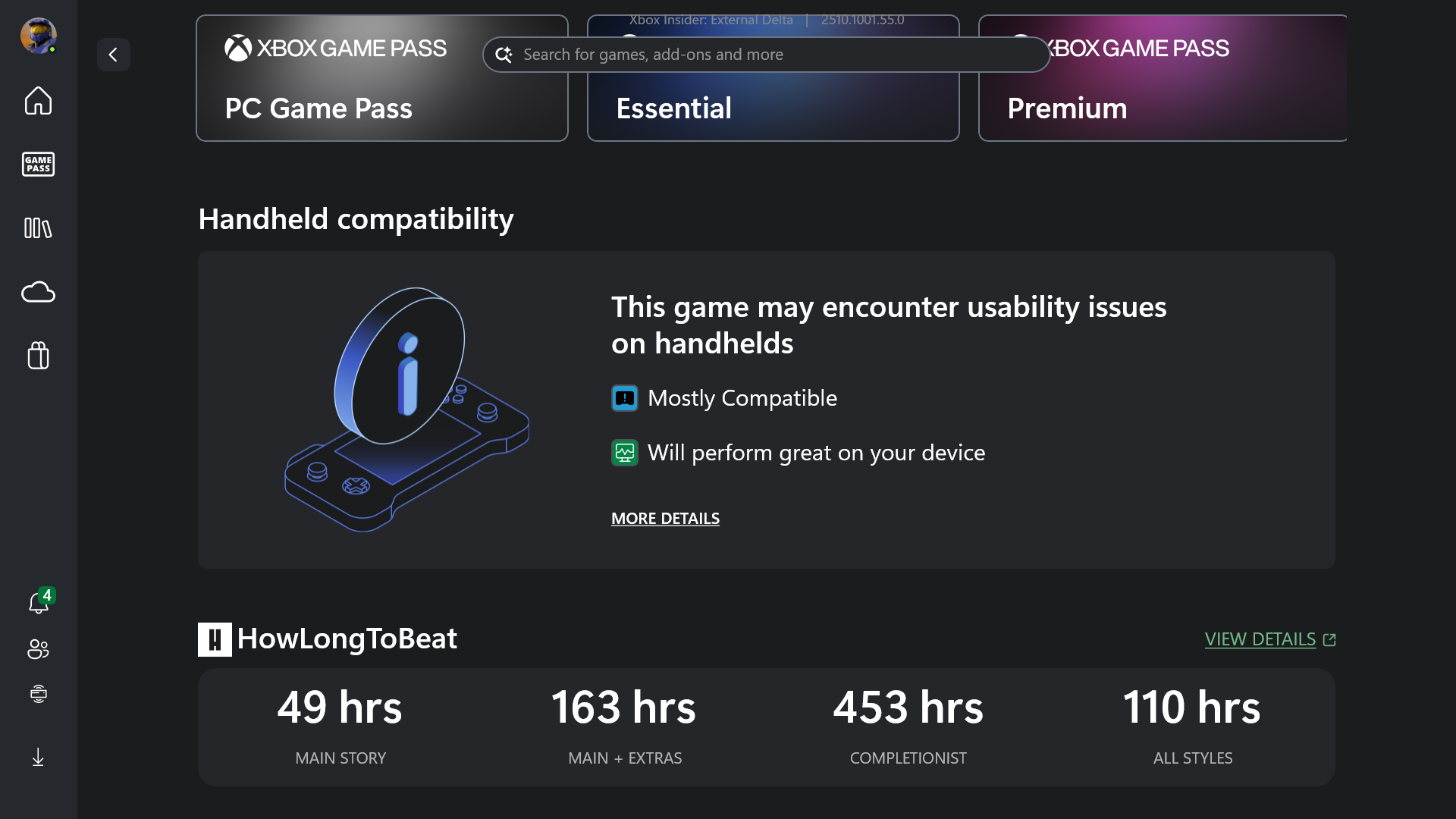The height and width of the screenshot is (819, 1456).
Task: Open Cloud Gaming from the sidebar
Action: (37, 292)
